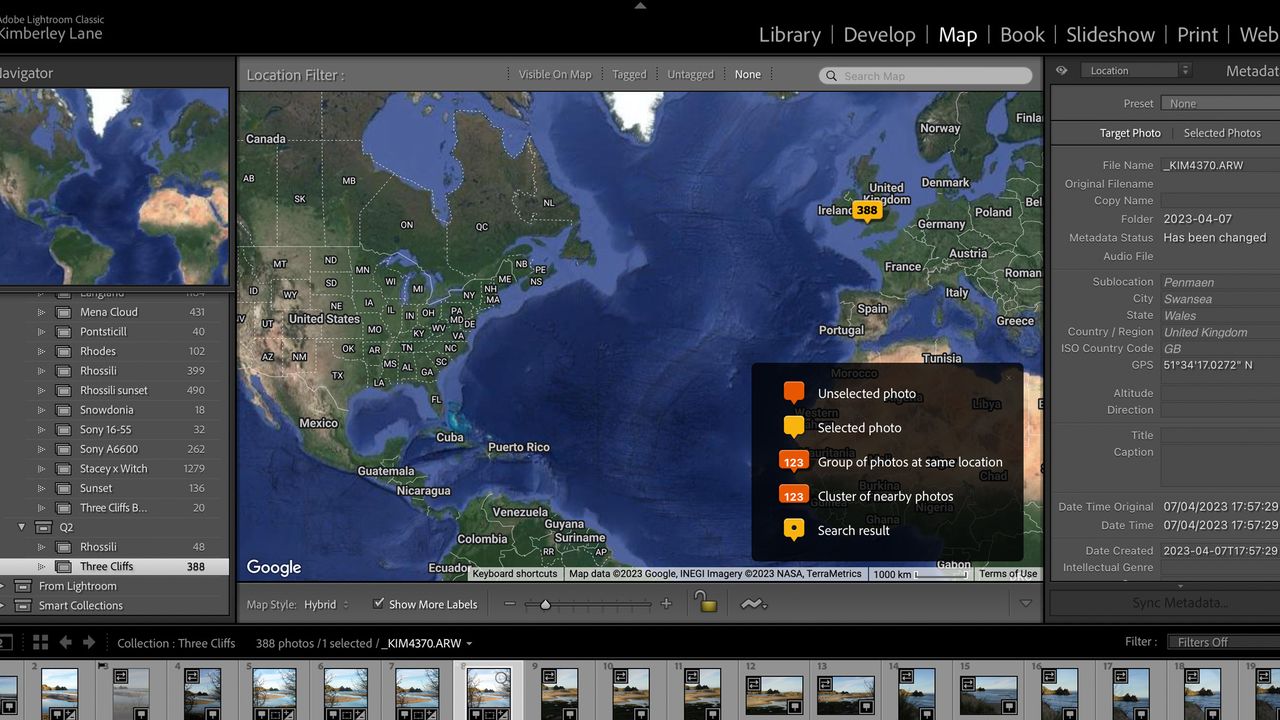Toggle the Metadata panel eye icon
The width and height of the screenshot is (1280, 720).
click(x=1061, y=71)
